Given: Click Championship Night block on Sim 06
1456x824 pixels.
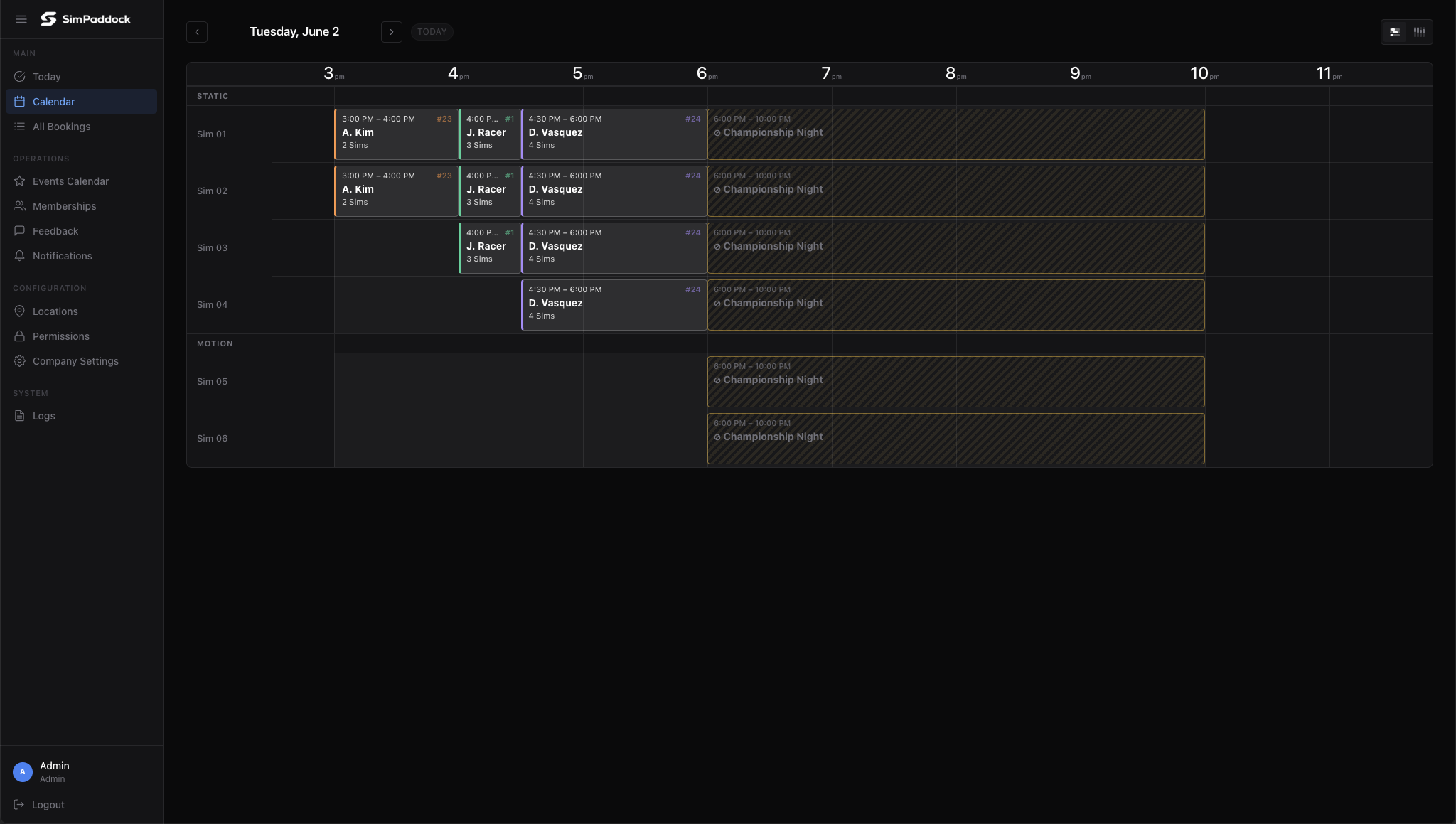Looking at the screenshot, I should (956, 439).
